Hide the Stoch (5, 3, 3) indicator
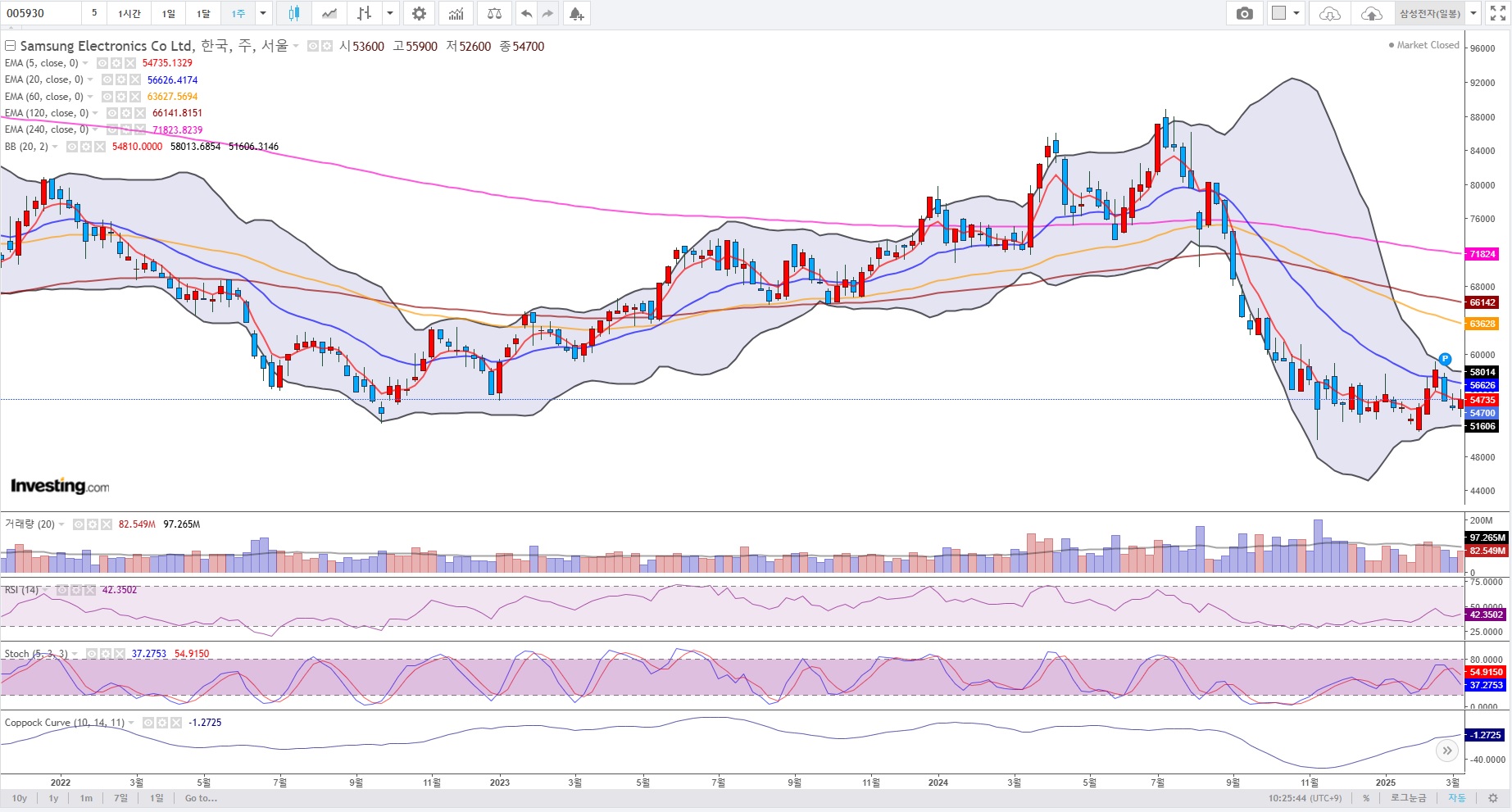This screenshot has height=812, width=1512. tap(92, 654)
